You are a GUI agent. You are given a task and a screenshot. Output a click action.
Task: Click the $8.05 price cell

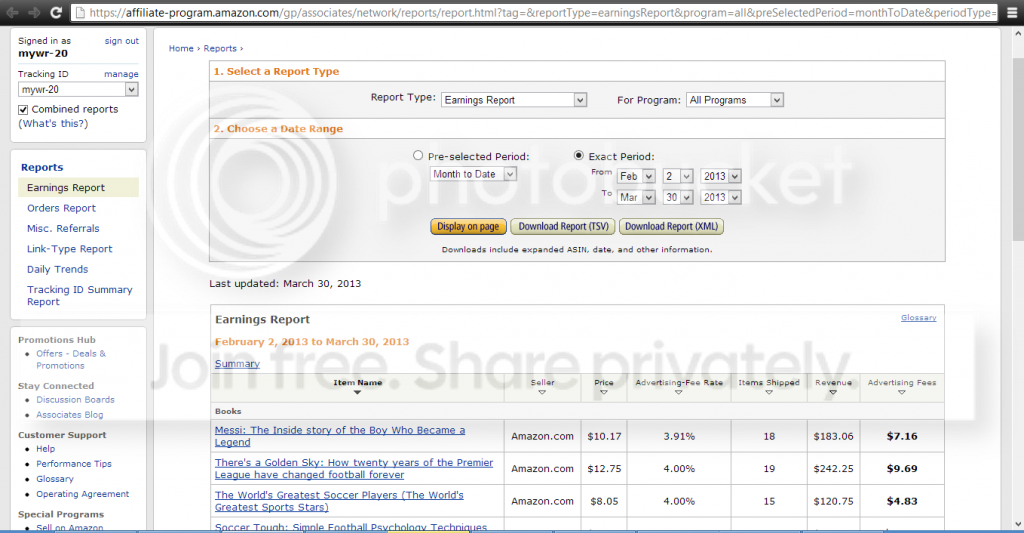[604, 501]
